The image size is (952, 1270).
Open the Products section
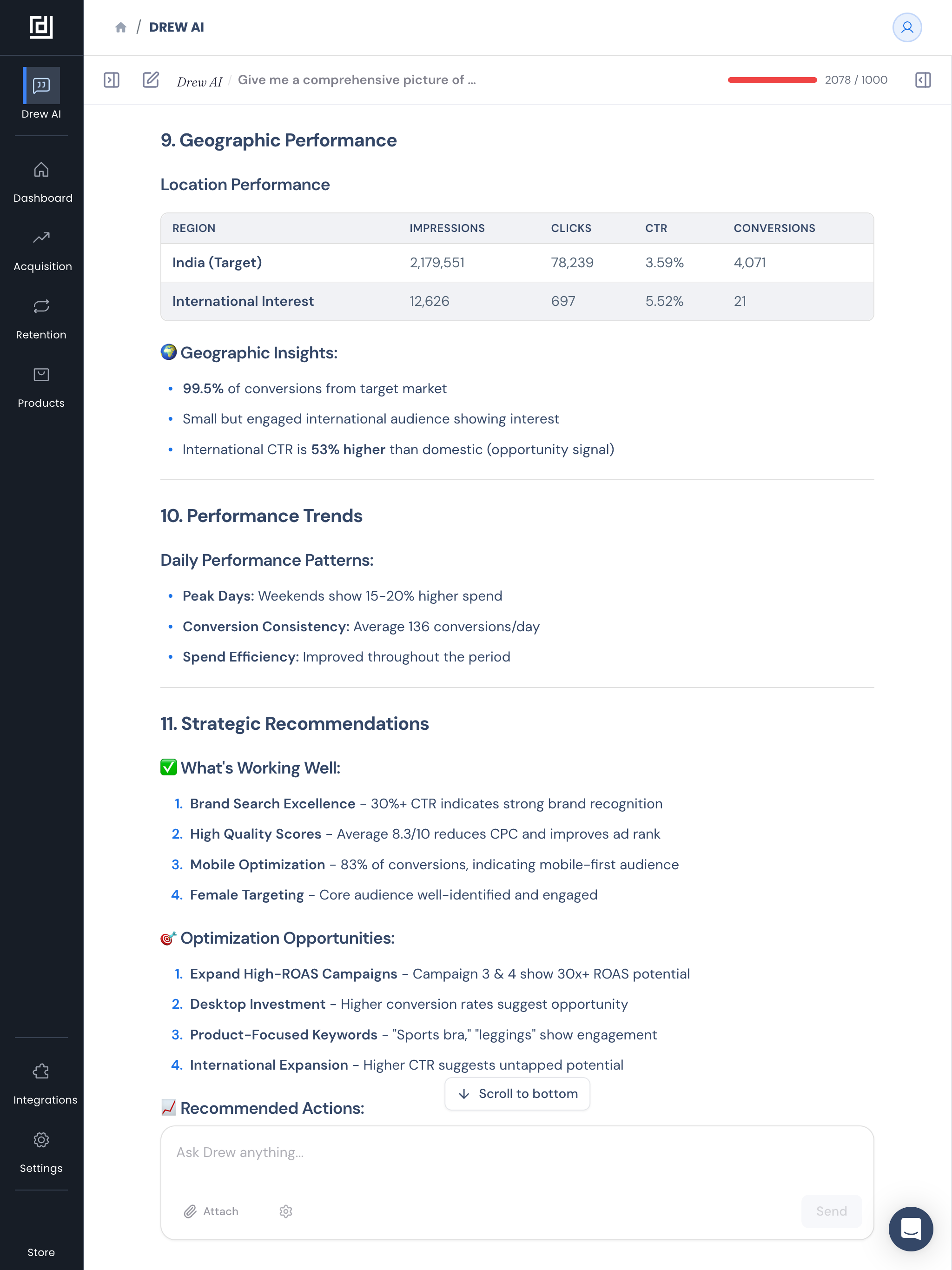[x=41, y=388]
